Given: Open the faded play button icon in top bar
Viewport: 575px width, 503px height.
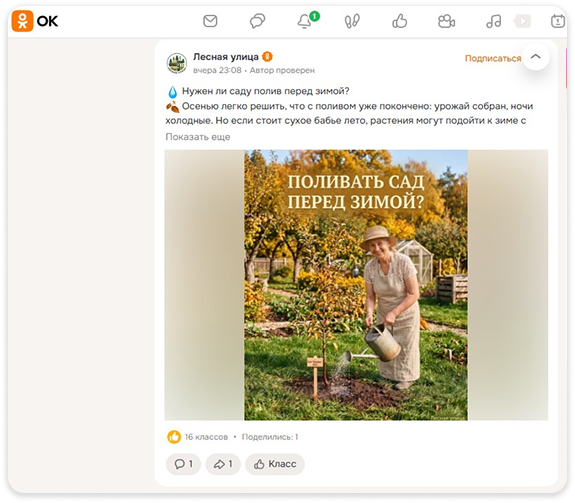Looking at the screenshot, I should point(522,21).
